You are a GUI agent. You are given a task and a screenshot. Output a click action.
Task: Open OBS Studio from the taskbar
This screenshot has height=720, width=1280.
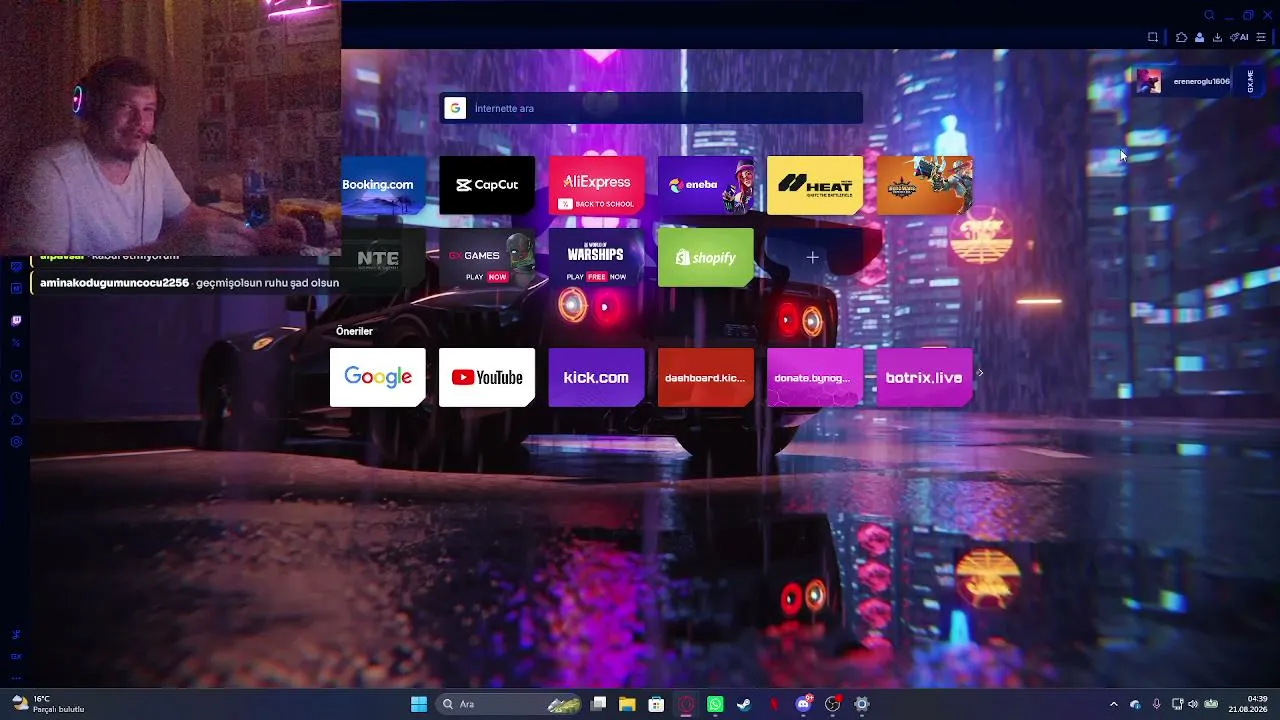pos(832,704)
